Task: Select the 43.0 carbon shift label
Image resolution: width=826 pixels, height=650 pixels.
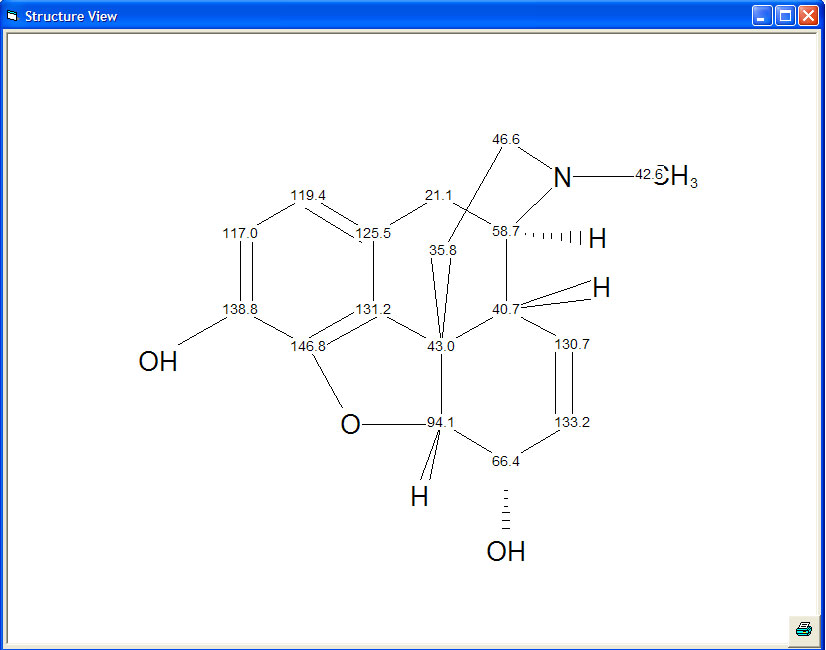Action: [x=440, y=346]
